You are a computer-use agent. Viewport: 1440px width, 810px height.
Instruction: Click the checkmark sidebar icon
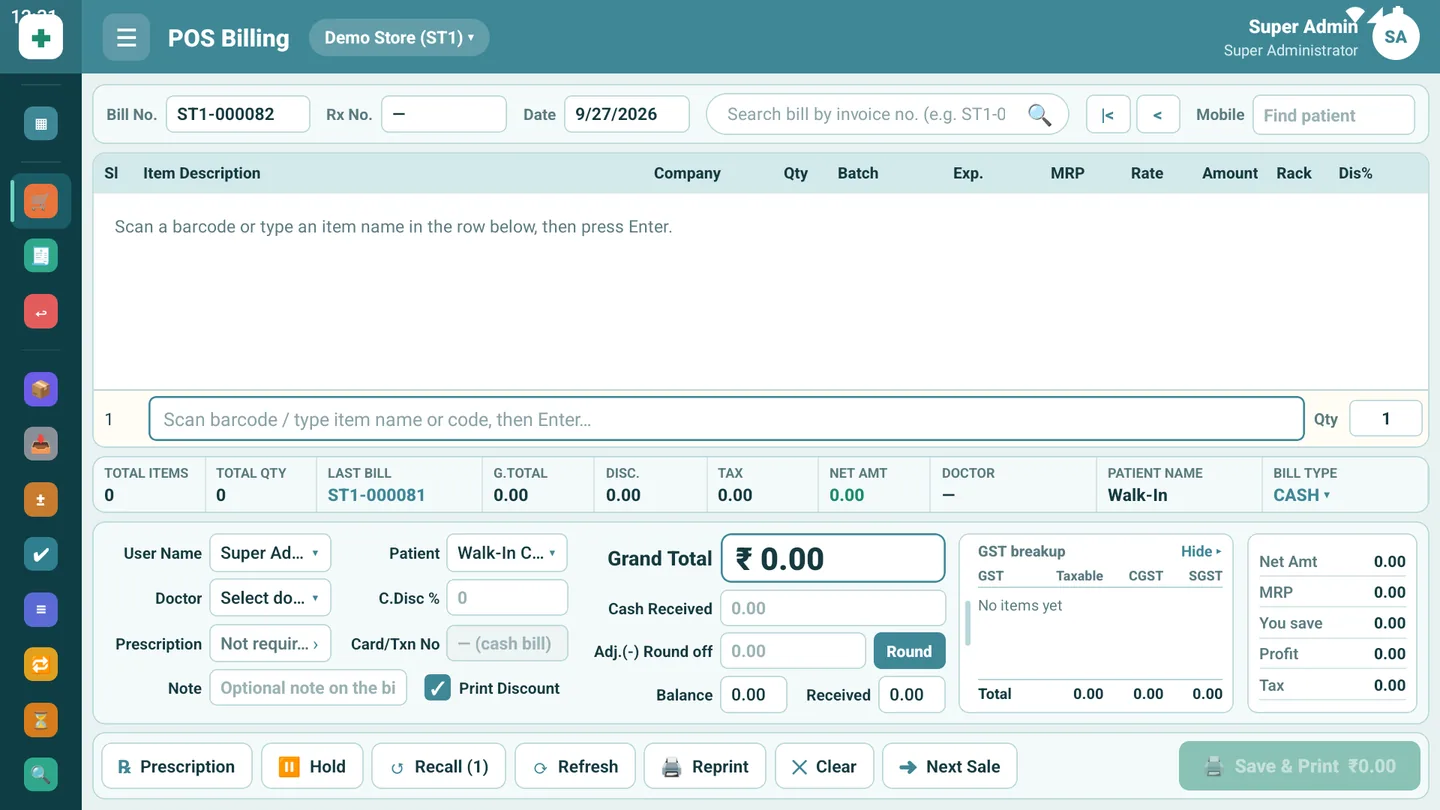point(41,554)
